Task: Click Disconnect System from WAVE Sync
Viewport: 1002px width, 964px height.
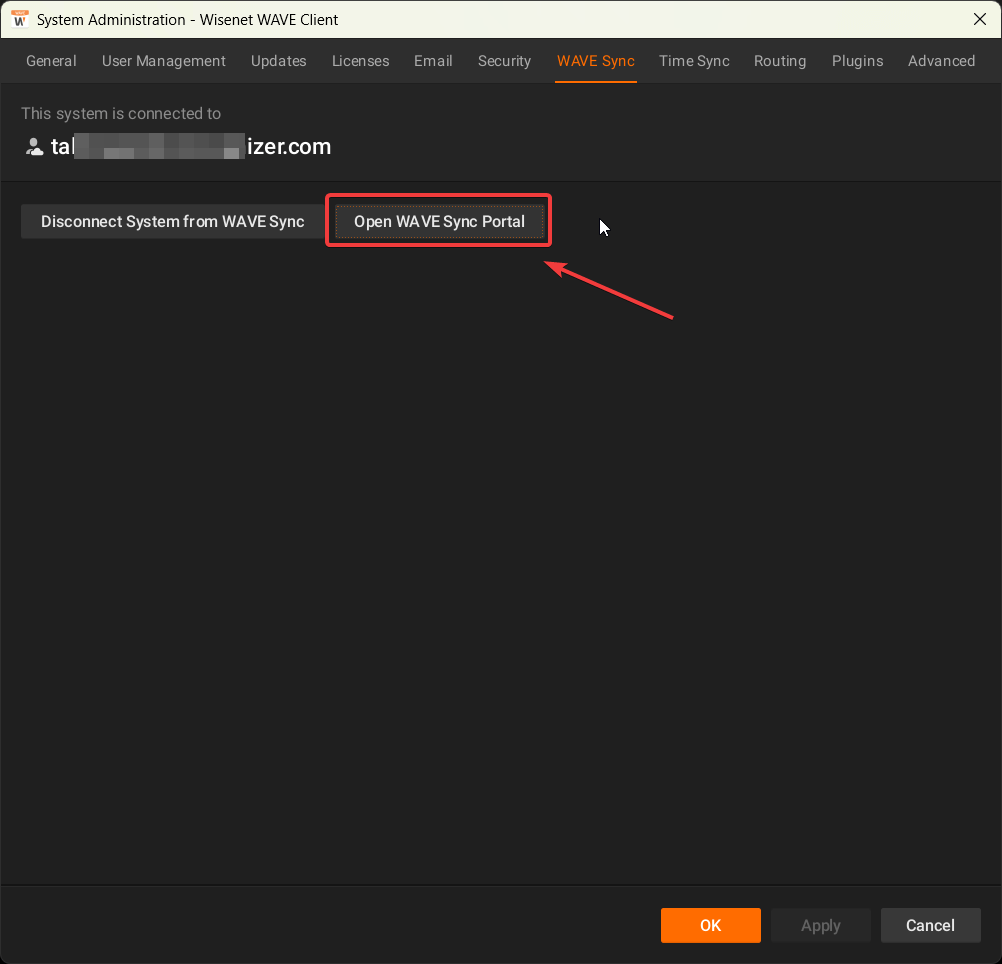Action: pyautogui.click(x=173, y=222)
